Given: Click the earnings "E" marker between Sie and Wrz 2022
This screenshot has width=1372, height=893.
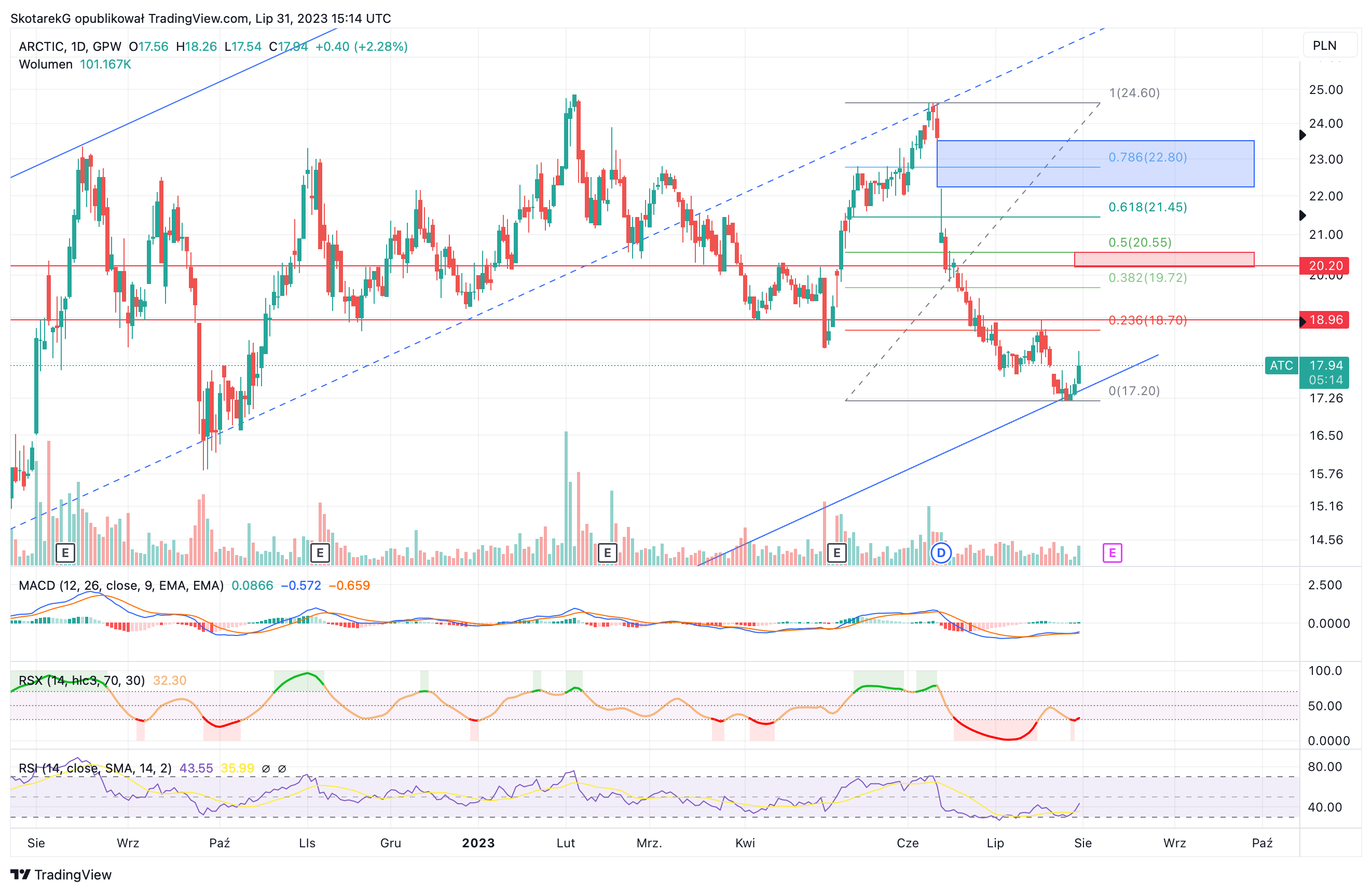Looking at the screenshot, I should [x=65, y=553].
